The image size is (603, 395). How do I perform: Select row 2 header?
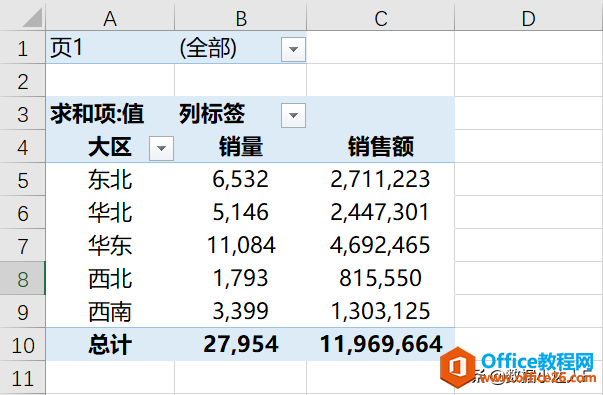click(x=23, y=81)
